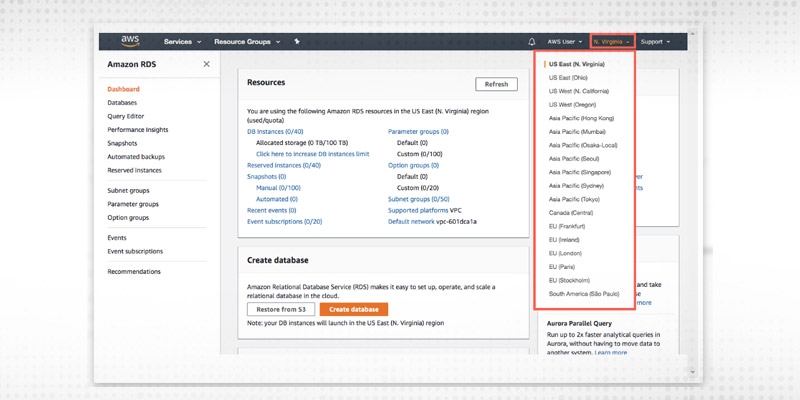
Task: Open the Support dropdown menu
Action: click(x=655, y=42)
